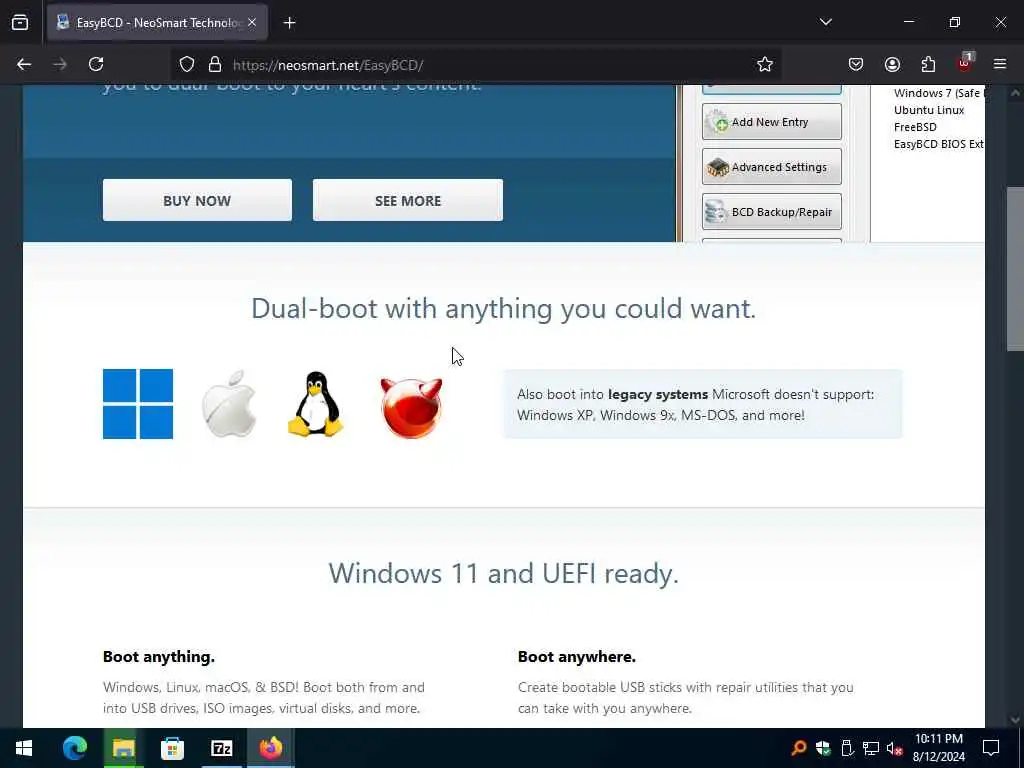The height and width of the screenshot is (768, 1024).
Task: Open the Firefox hamburger menu
Action: click(x=1000, y=64)
